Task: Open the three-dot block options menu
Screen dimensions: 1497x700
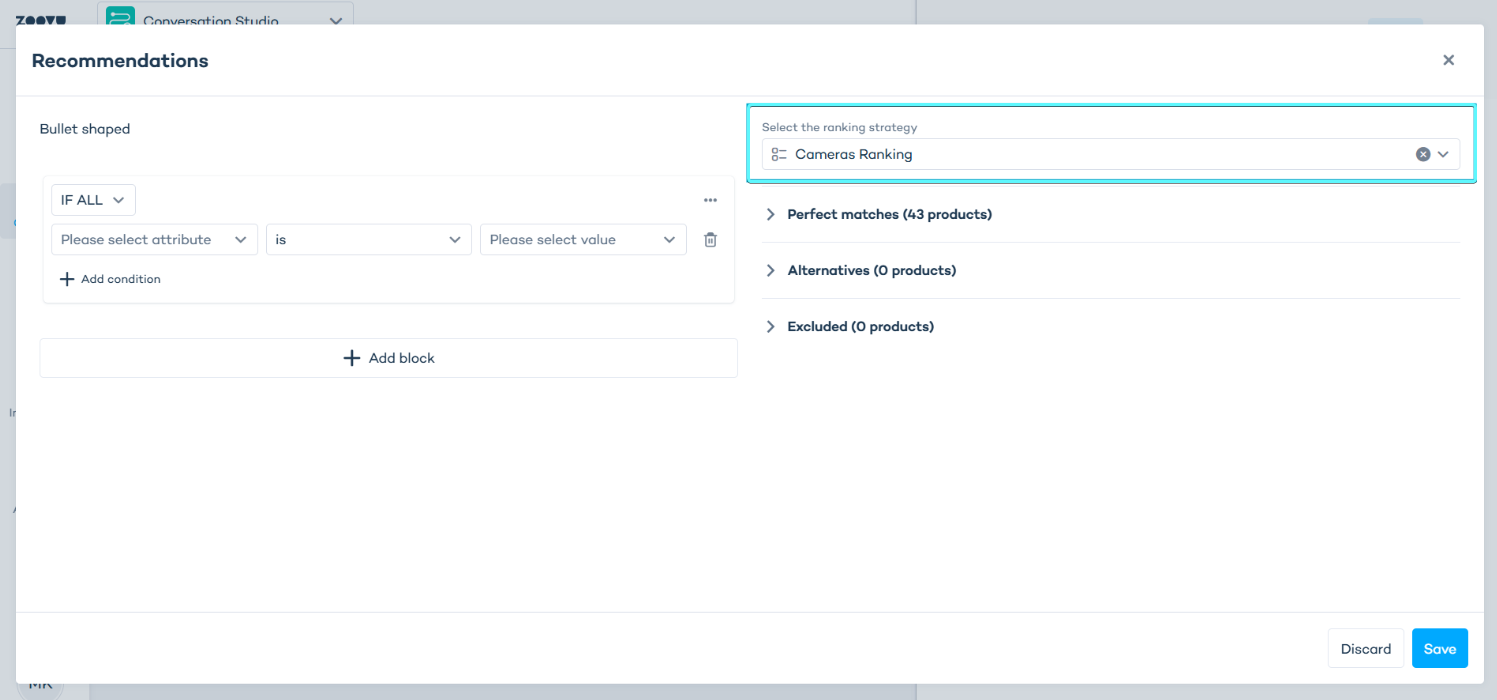Action: pos(710,200)
